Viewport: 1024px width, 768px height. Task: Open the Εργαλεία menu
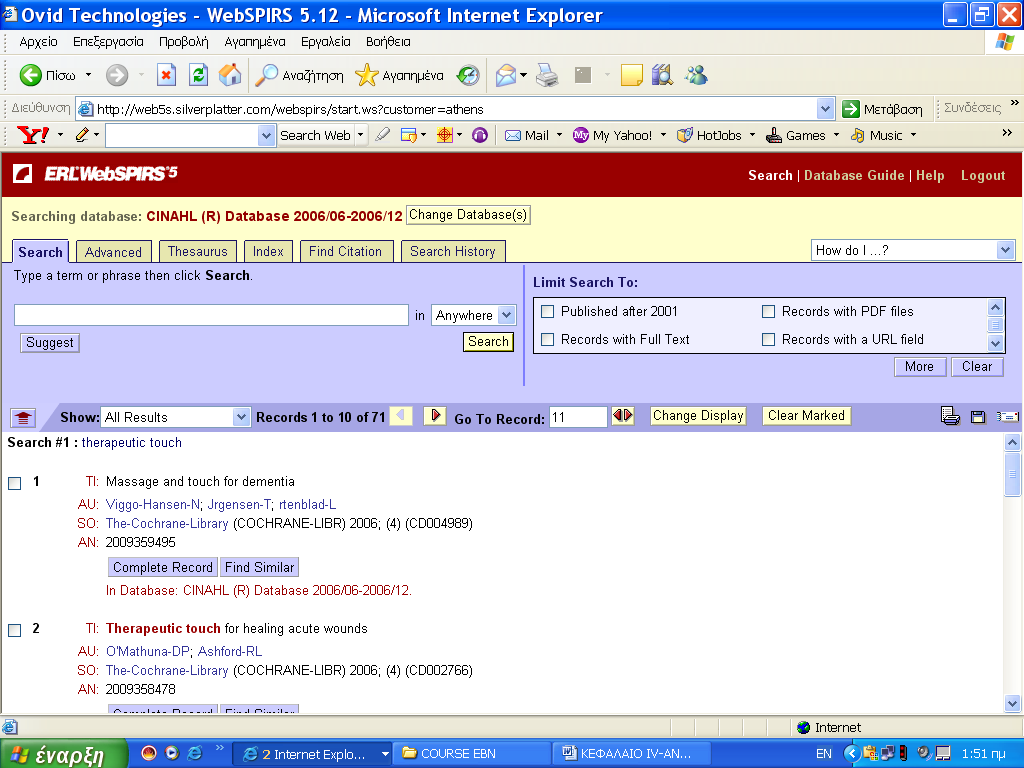click(x=326, y=42)
